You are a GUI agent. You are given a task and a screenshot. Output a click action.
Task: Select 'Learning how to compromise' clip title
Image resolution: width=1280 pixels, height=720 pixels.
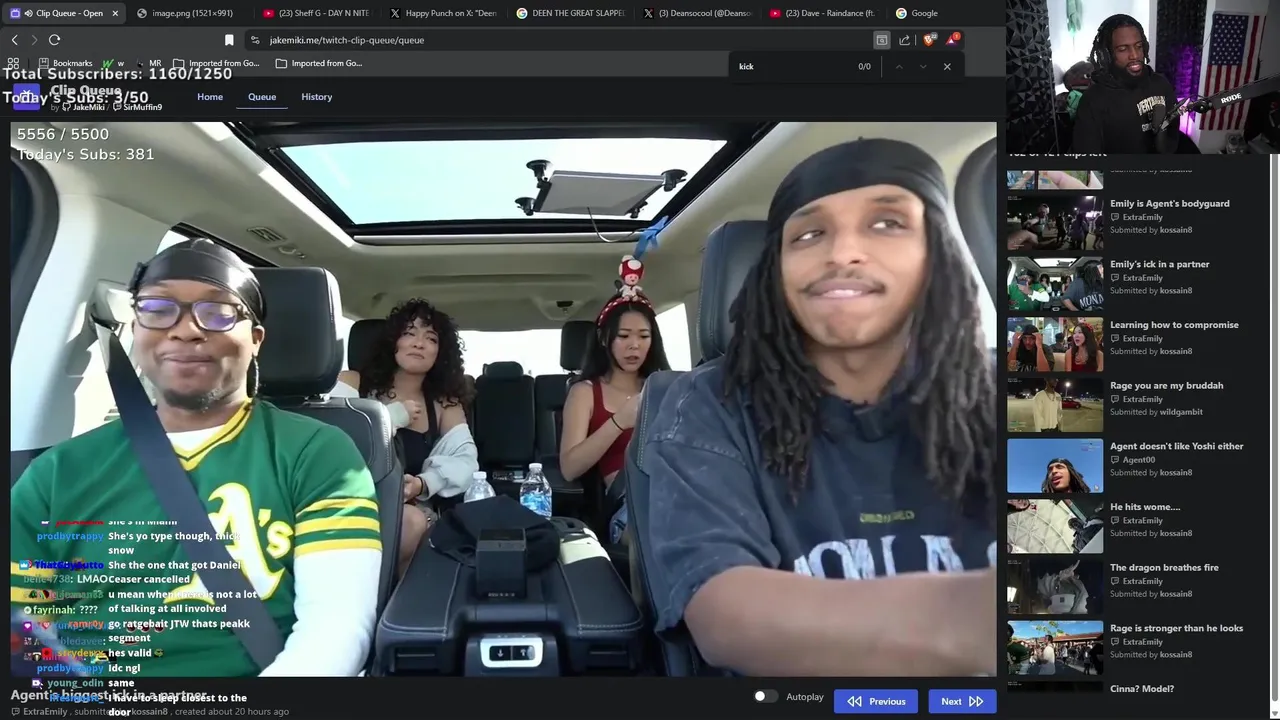[1174, 325]
